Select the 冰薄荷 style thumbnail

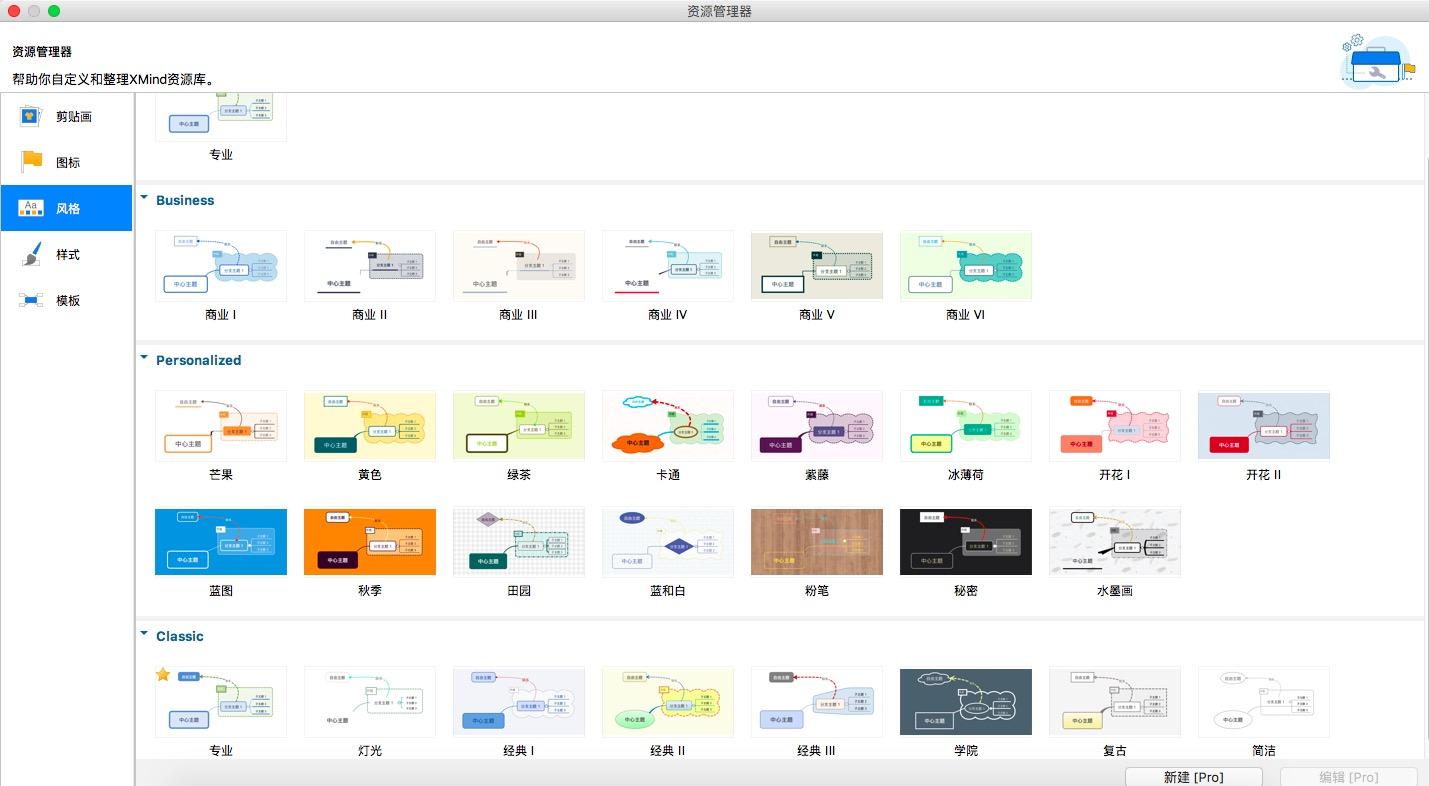[x=966, y=426]
